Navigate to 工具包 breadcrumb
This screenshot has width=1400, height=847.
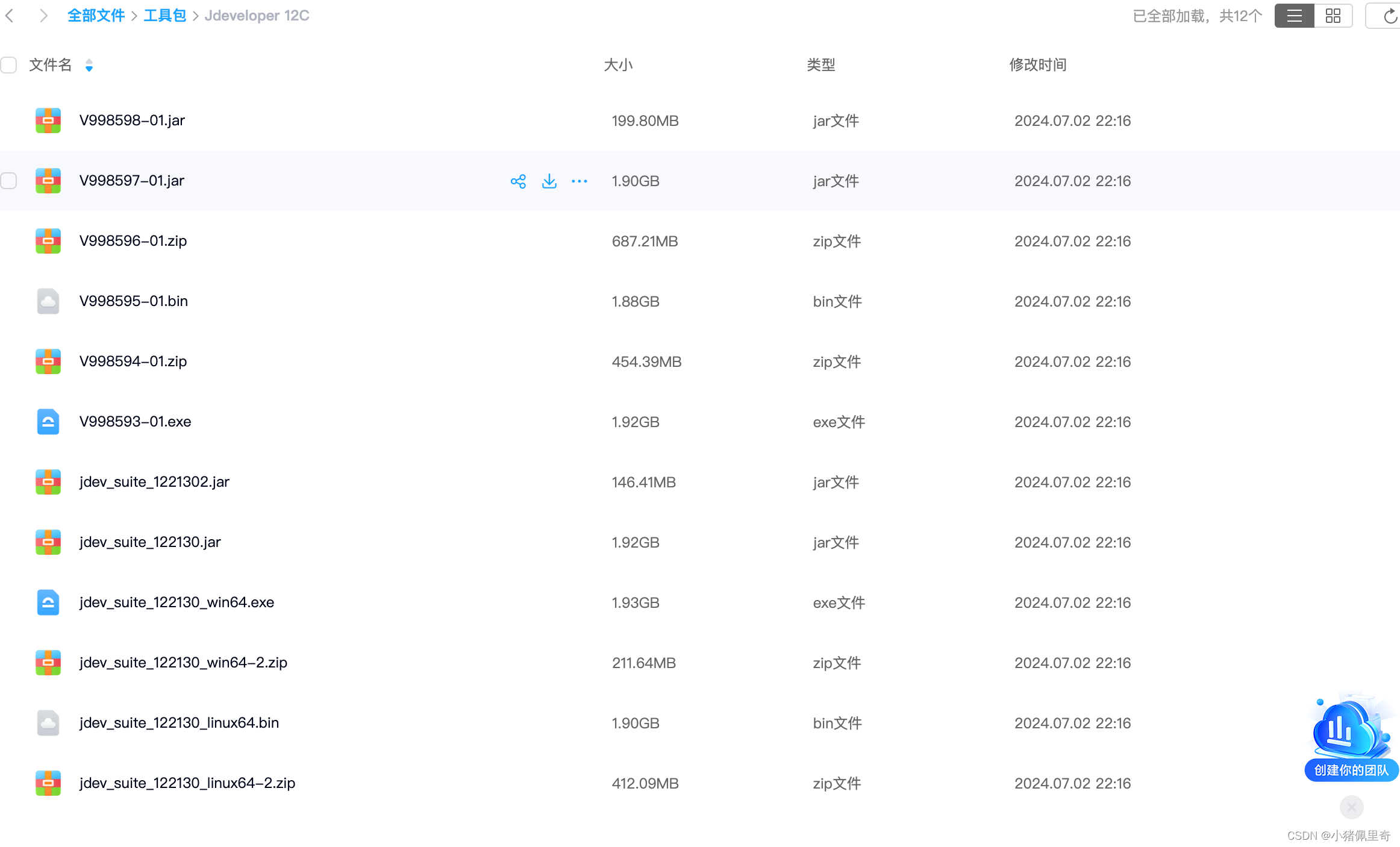(x=164, y=16)
